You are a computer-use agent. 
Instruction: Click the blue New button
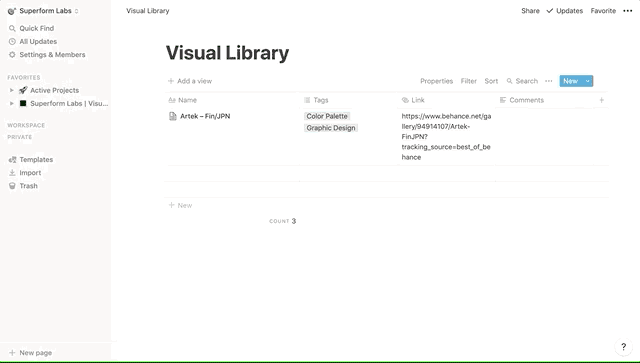(571, 81)
